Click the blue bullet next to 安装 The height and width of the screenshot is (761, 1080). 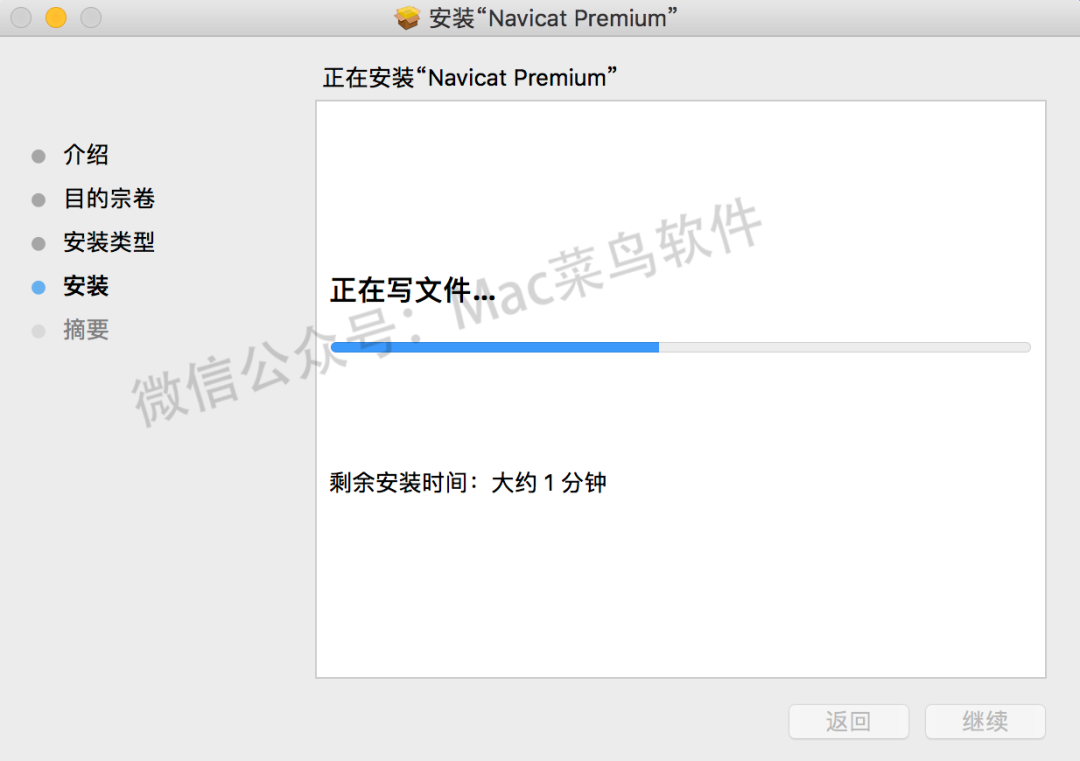pos(39,287)
